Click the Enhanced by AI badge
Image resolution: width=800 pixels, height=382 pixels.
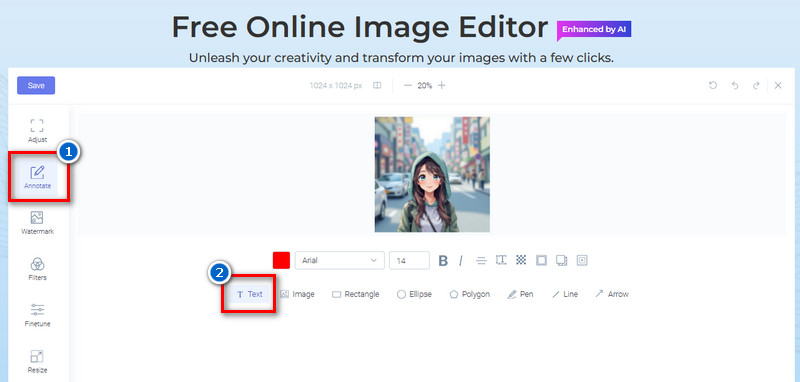[594, 30]
